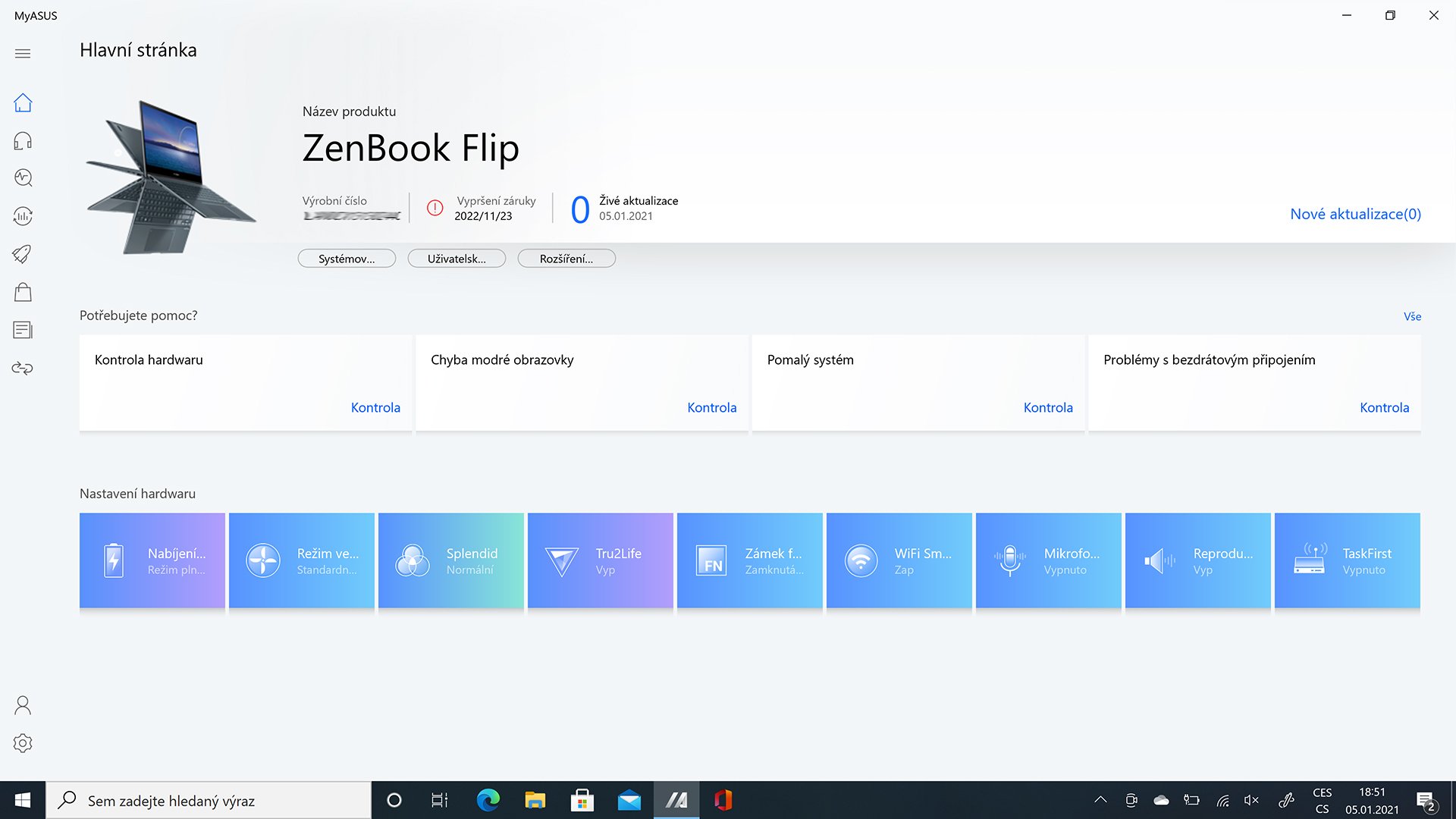
Task: Click Vše link to show all help
Action: click(x=1412, y=316)
